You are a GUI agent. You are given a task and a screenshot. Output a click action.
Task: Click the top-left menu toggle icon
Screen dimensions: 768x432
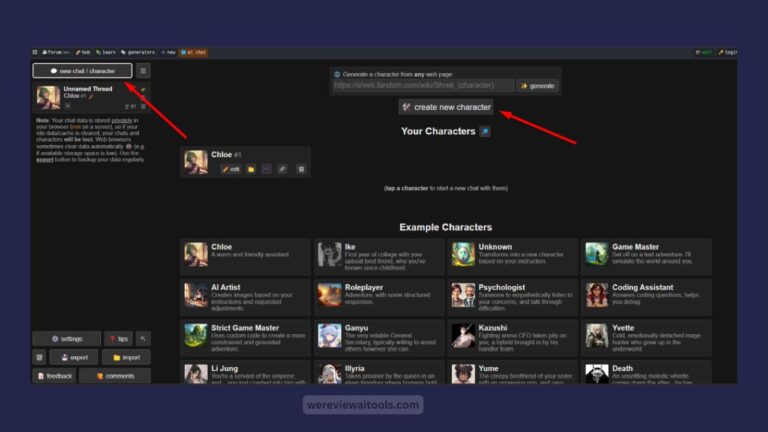pyautogui.click(x=35, y=52)
